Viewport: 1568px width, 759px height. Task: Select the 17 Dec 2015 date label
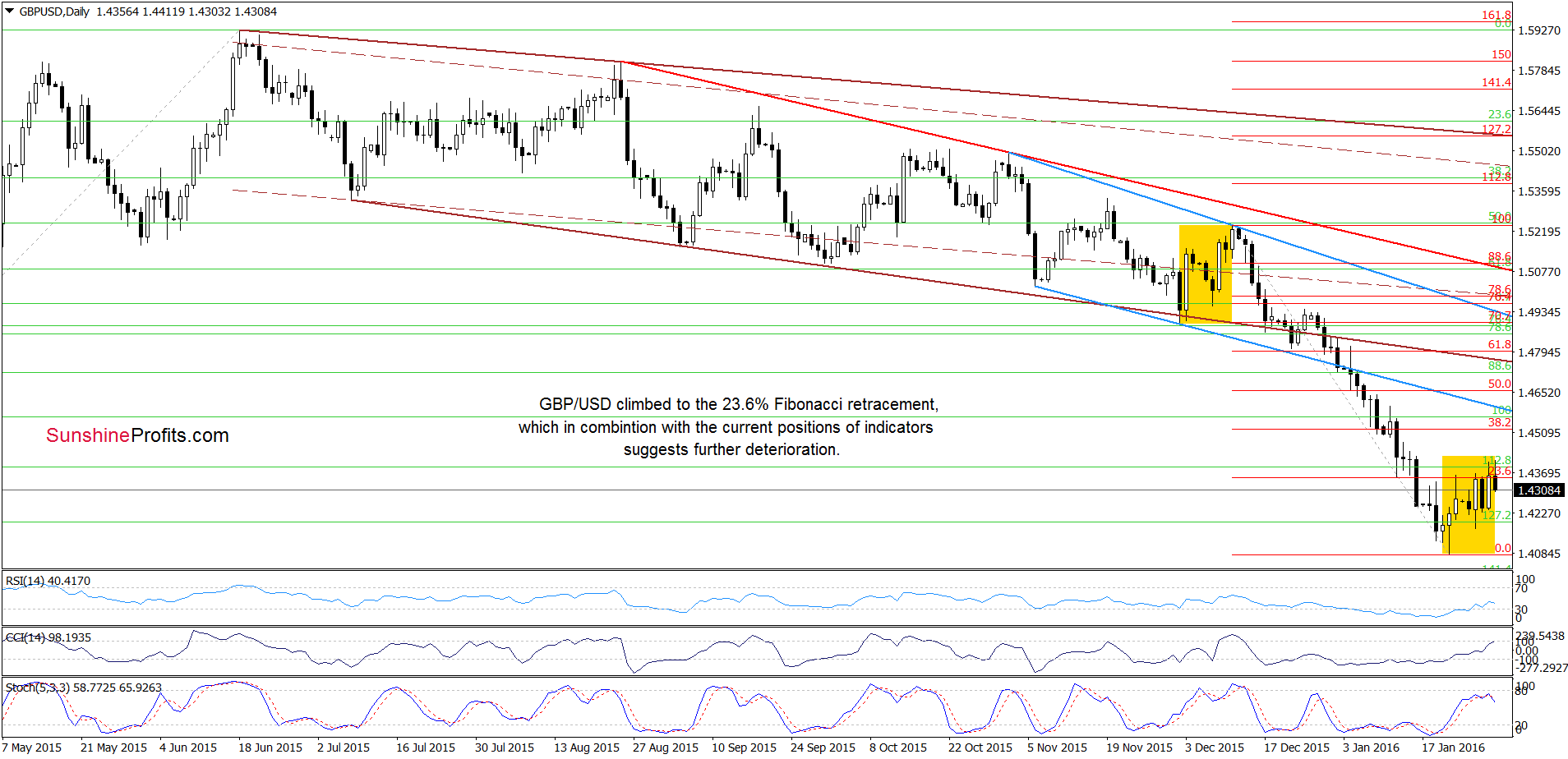[x=1297, y=747]
